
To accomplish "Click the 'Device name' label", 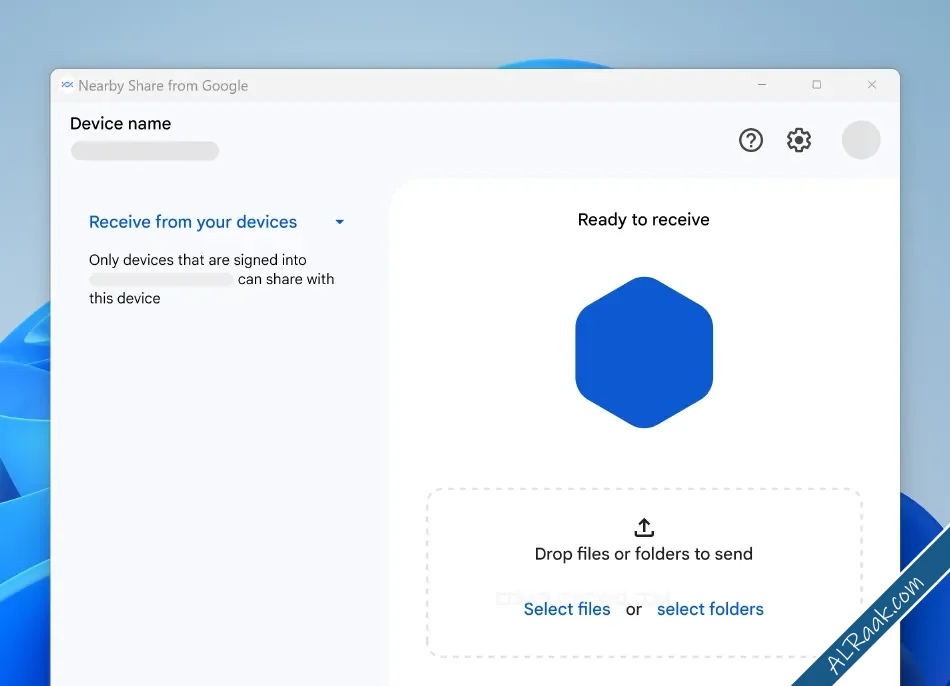I will tap(121, 124).
